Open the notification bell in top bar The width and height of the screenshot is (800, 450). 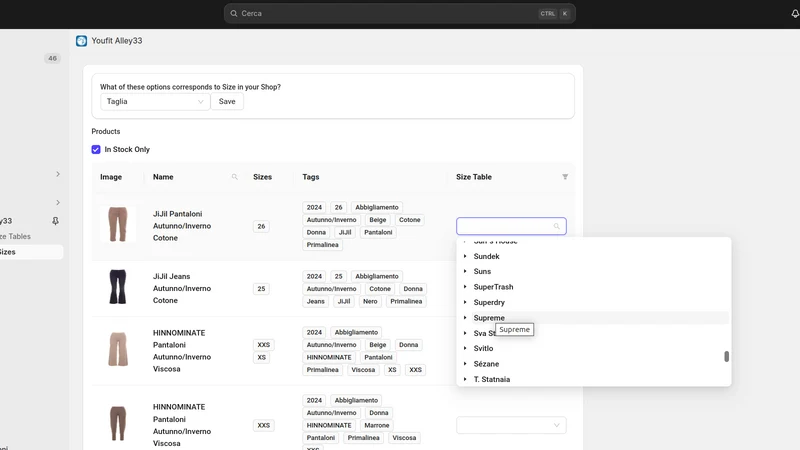[x=795, y=14]
